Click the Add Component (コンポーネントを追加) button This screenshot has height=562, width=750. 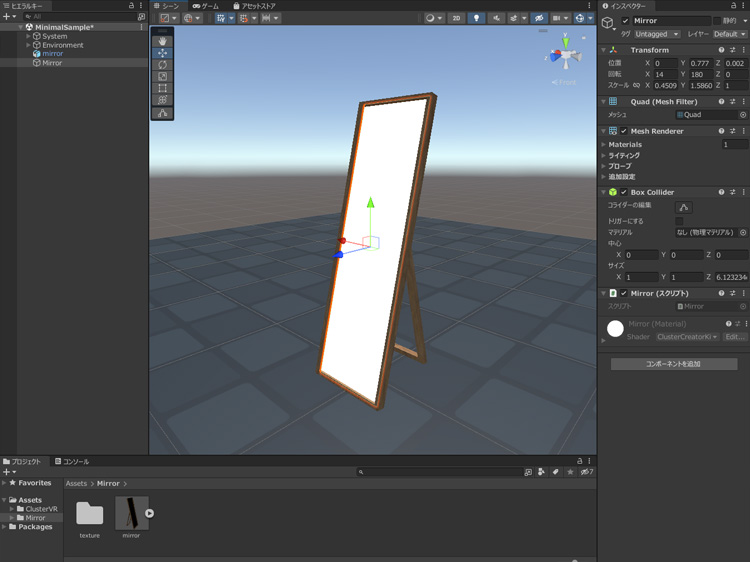pos(673,364)
